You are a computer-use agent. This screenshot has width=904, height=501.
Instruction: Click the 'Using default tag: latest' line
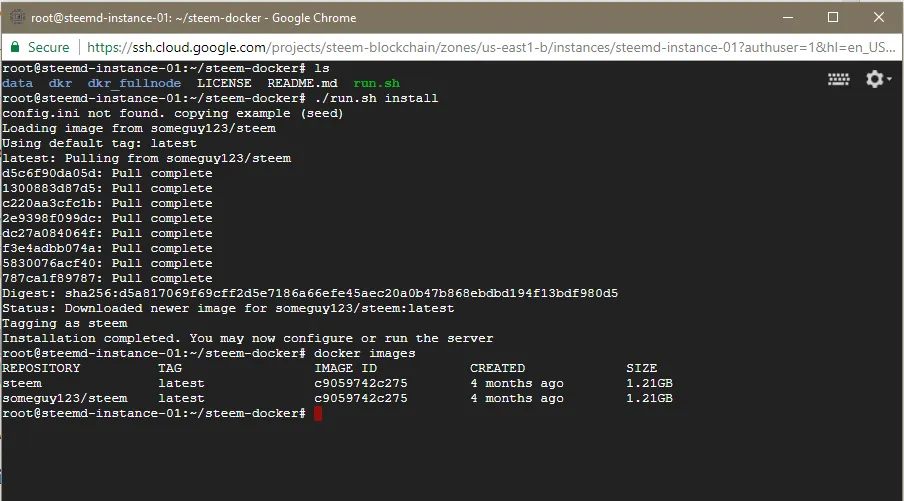(x=99, y=143)
